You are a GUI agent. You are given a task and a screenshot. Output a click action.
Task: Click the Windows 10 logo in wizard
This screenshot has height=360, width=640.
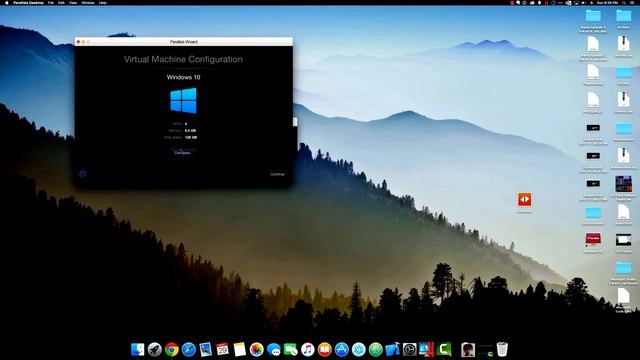click(183, 100)
